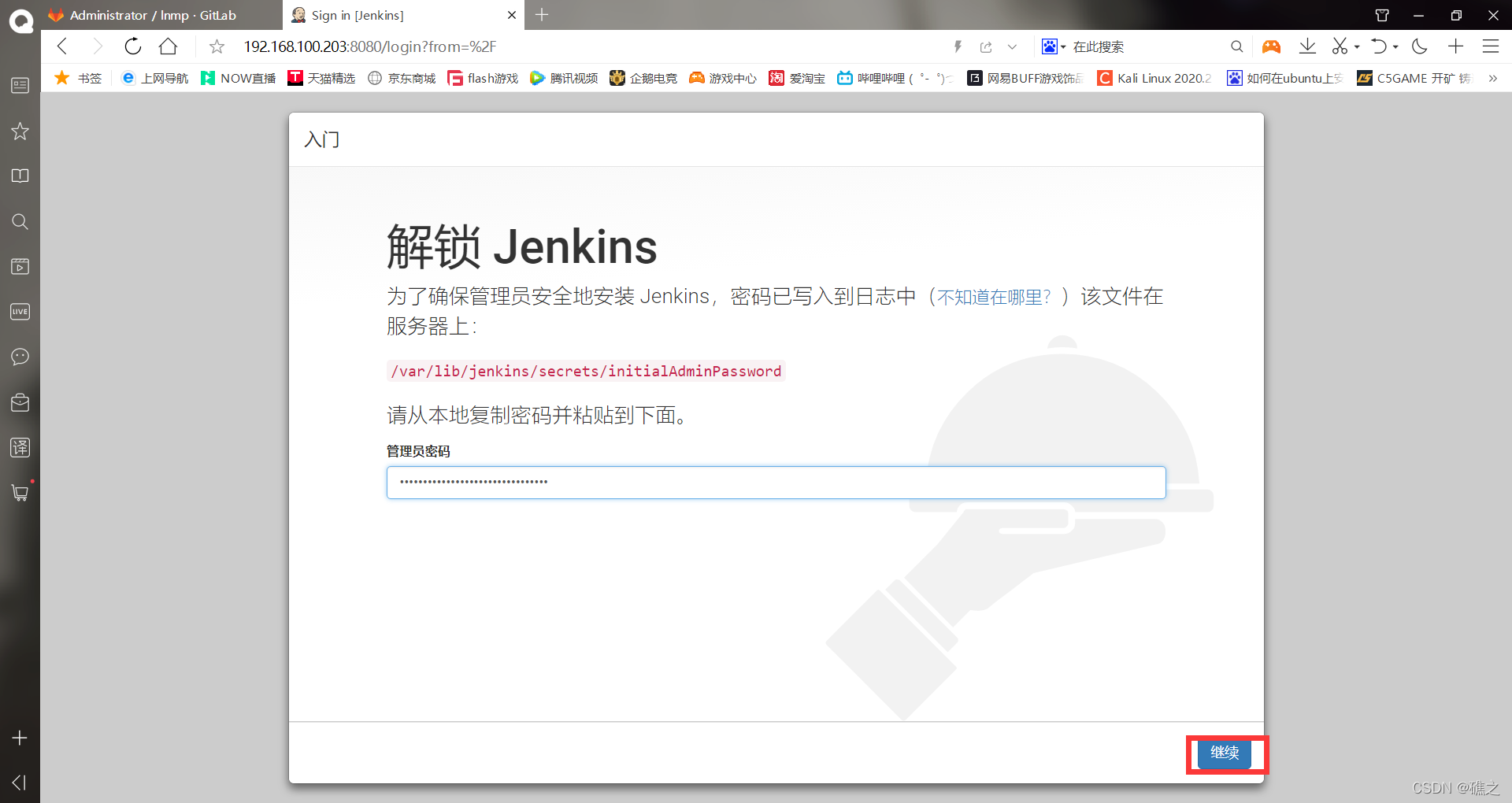Reload the current page
This screenshot has height=803, width=1512.
(x=133, y=46)
